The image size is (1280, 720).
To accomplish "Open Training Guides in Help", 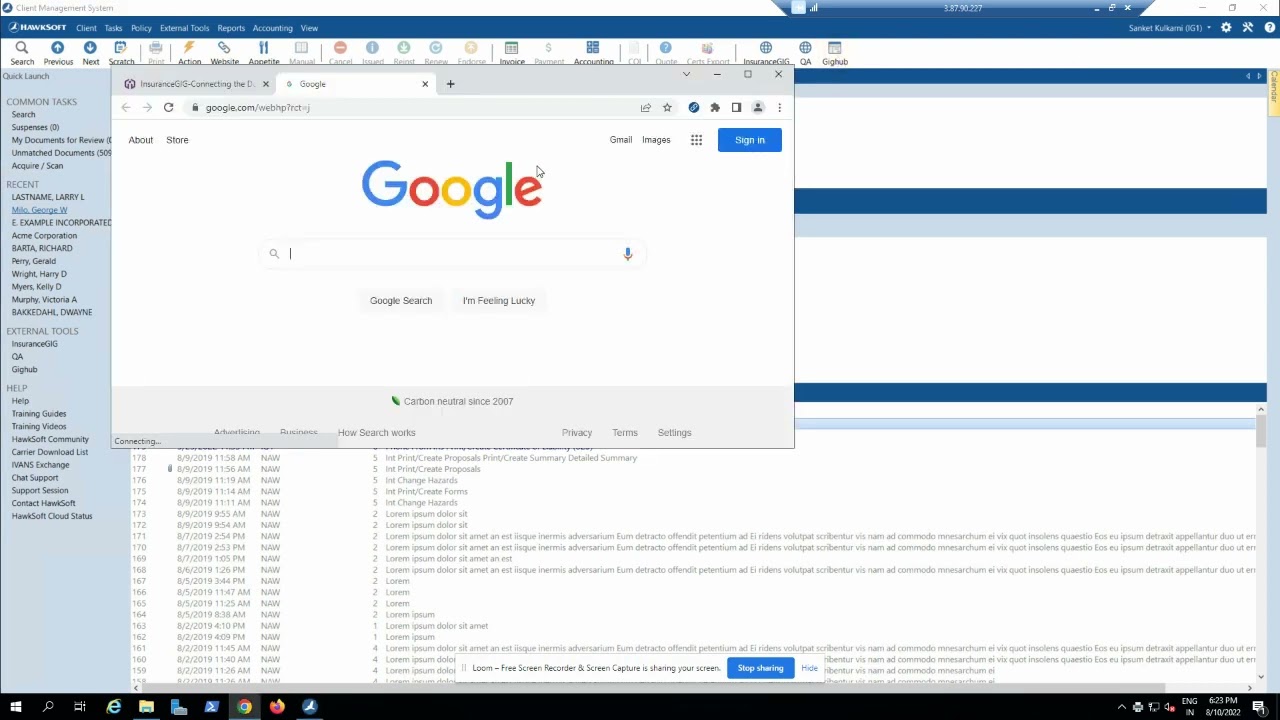I will click(x=39, y=414).
